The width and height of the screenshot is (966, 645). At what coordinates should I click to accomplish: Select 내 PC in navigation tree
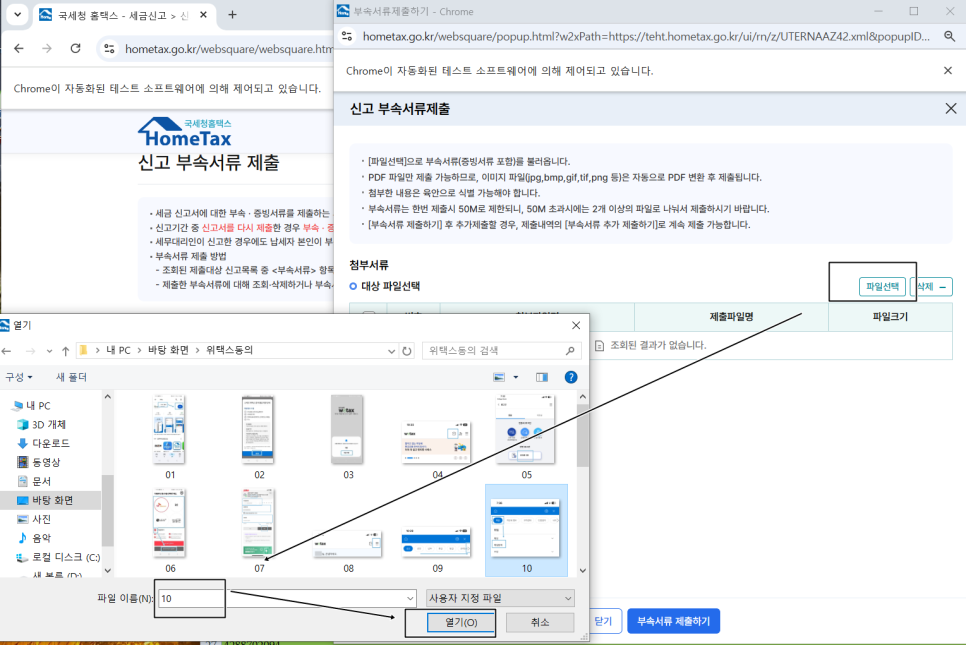point(32,405)
